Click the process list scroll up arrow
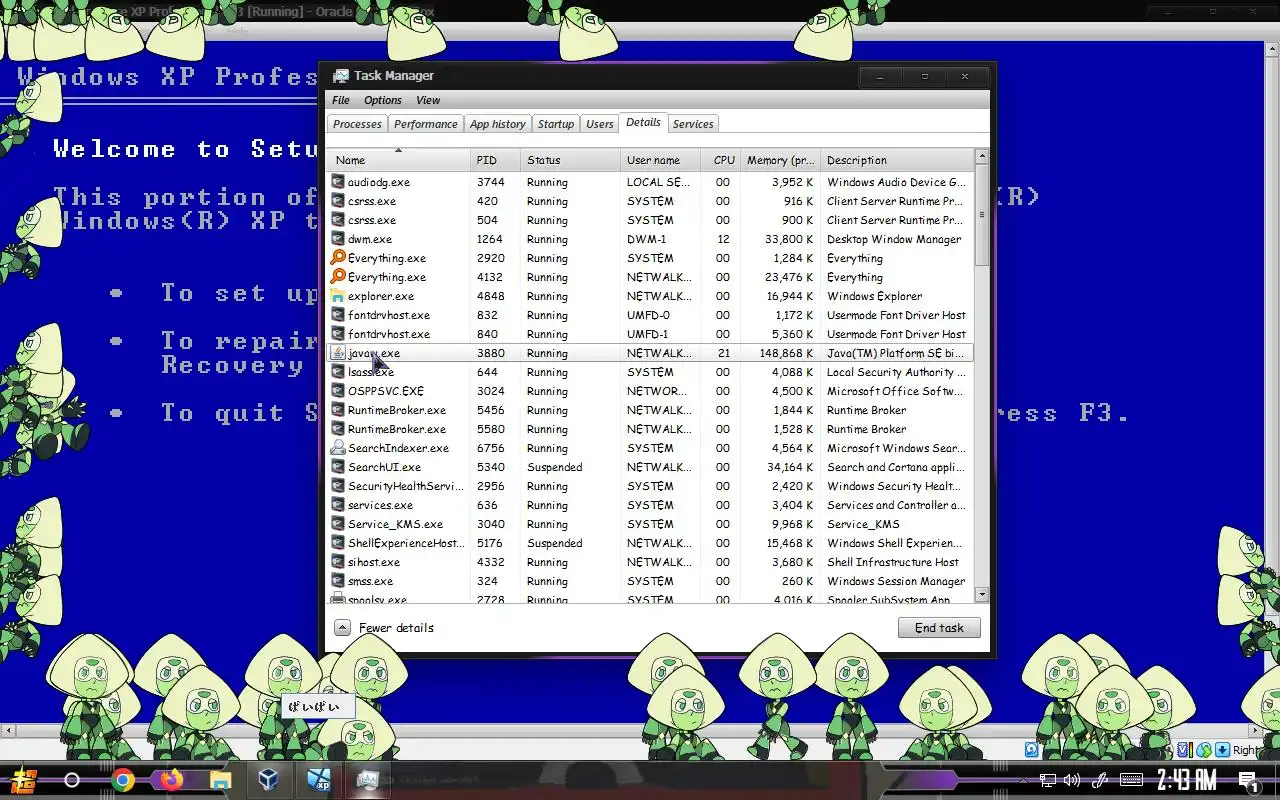This screenshot has width=1280, height=800. pos(981,157)
